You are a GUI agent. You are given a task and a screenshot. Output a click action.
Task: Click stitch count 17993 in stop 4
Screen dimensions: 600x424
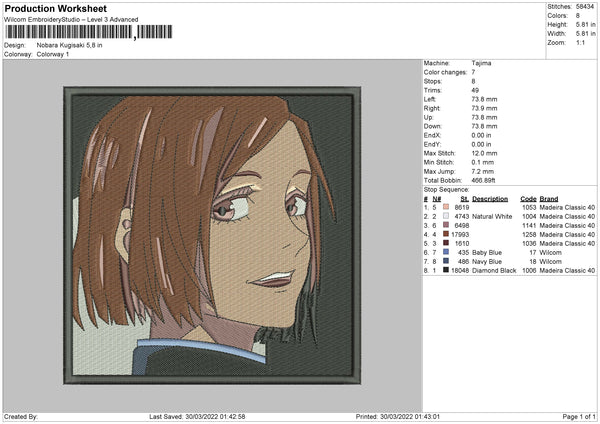[x=460, y=234]
